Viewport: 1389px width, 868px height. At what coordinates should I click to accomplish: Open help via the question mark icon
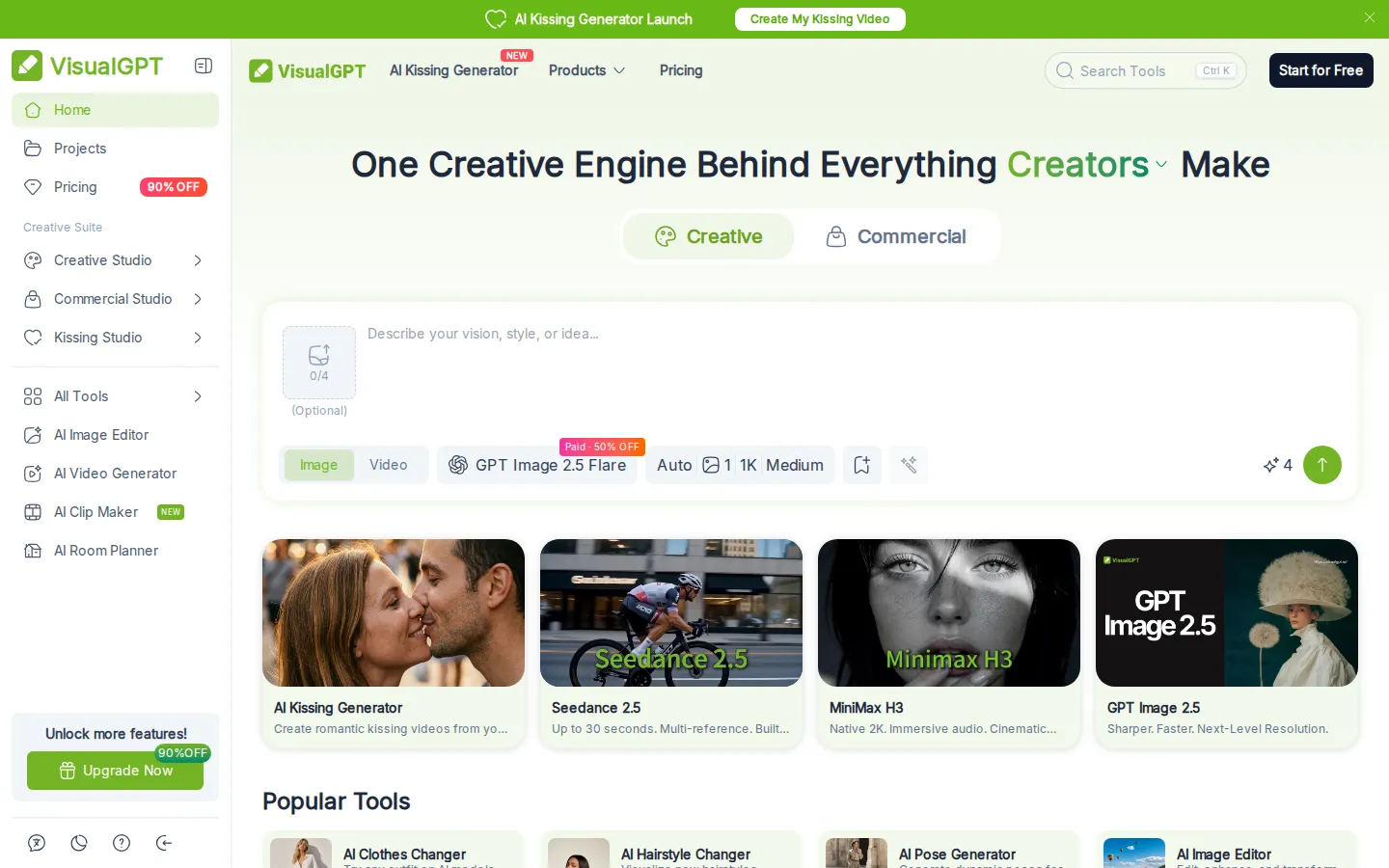[x=122, y=843]
